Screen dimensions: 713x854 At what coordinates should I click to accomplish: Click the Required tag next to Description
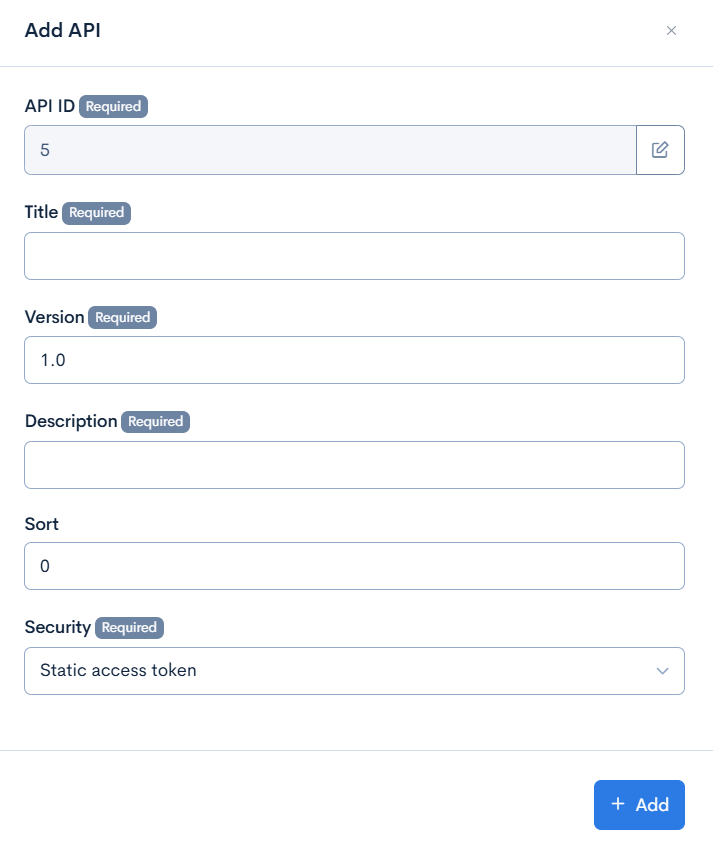click(x=156, y=421)
